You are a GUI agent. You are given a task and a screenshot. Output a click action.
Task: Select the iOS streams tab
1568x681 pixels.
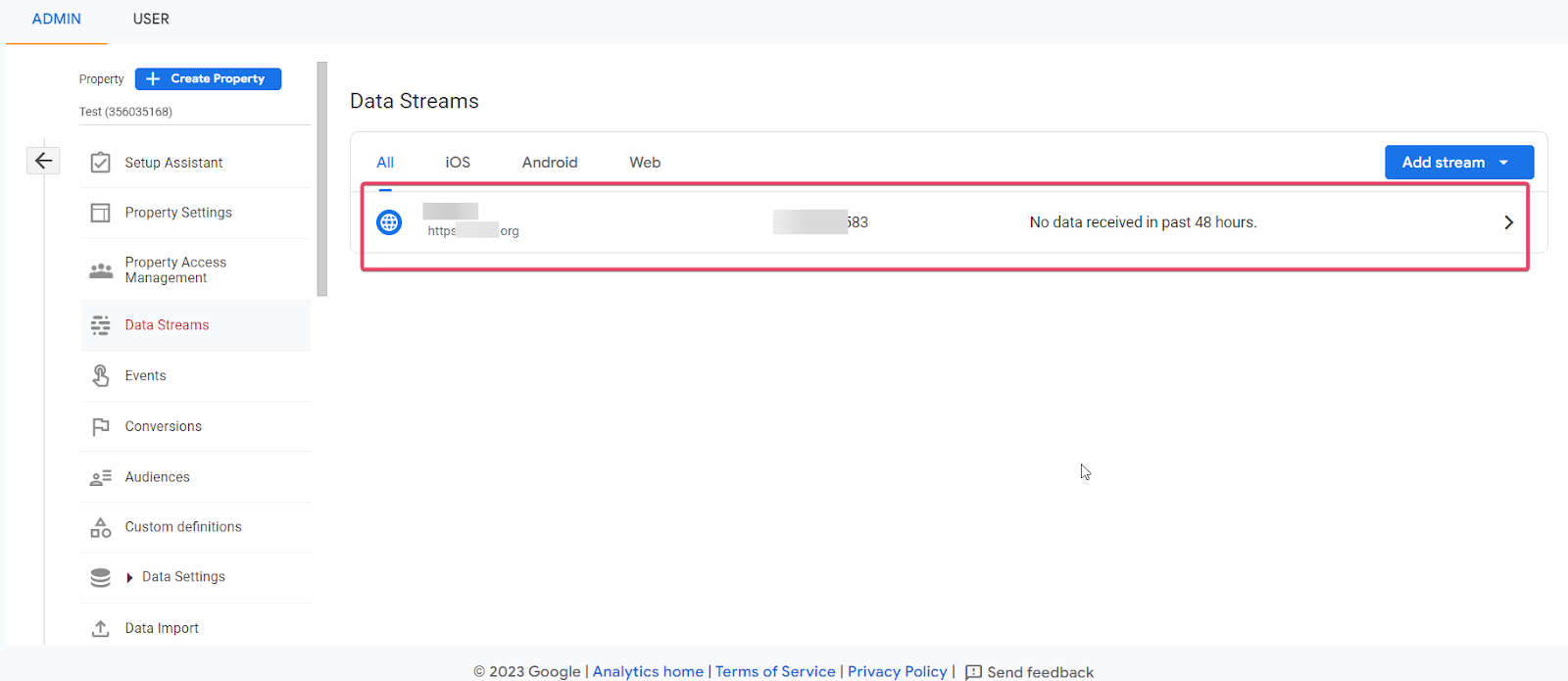[458, 163]
